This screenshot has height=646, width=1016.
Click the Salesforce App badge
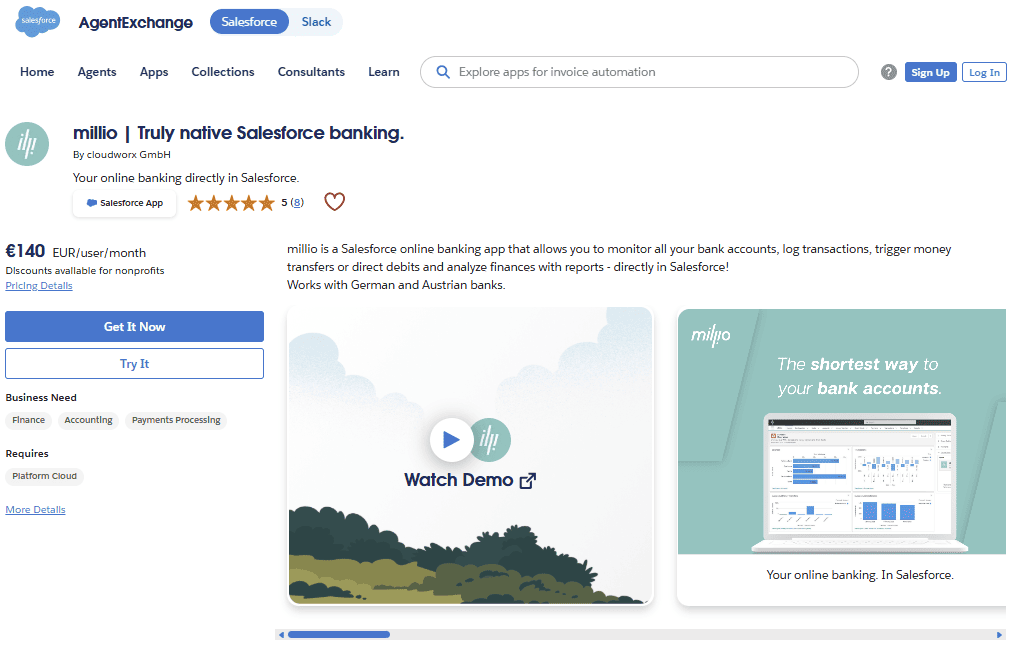point(124,203)
